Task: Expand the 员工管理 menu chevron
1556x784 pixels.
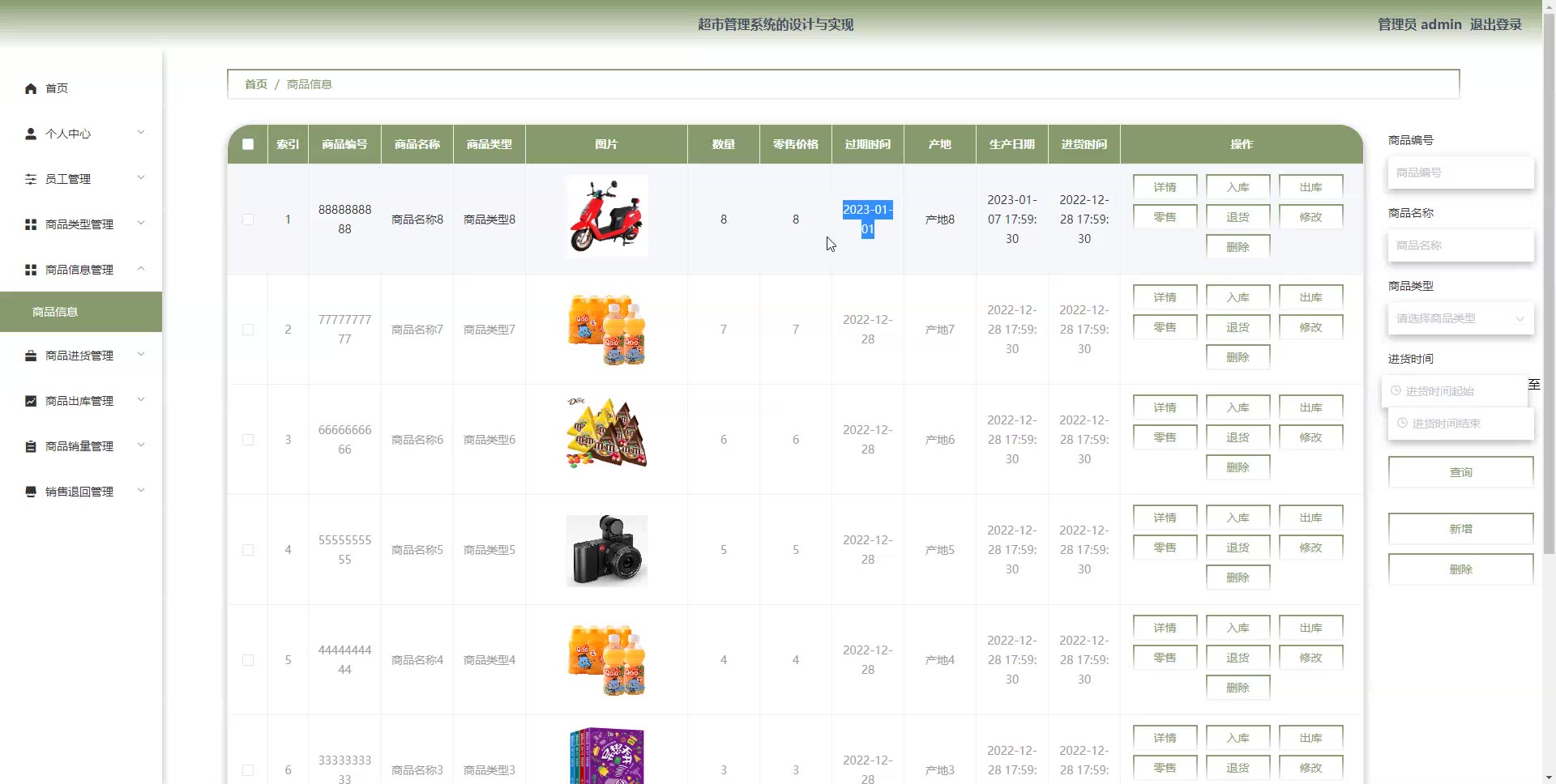Action: pos(141,178)
